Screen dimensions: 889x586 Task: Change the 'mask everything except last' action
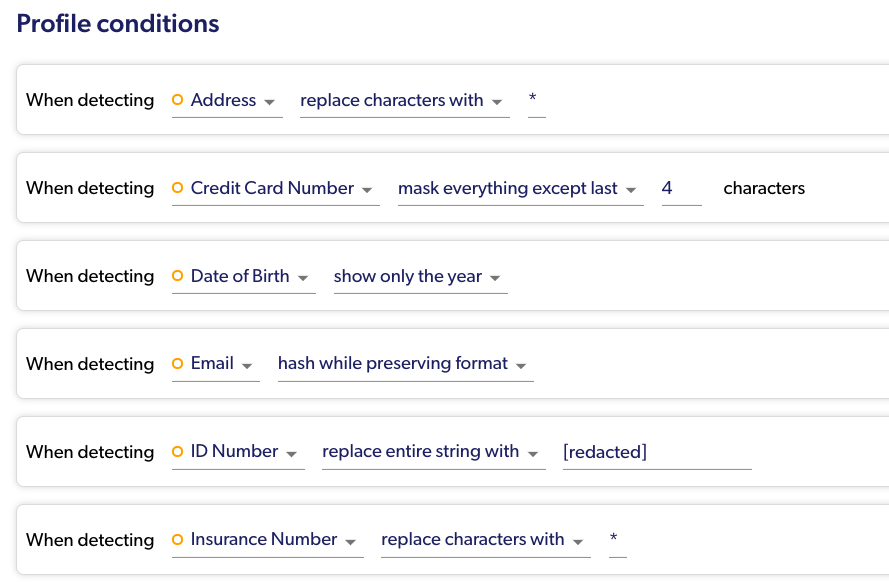coord(519,189)
